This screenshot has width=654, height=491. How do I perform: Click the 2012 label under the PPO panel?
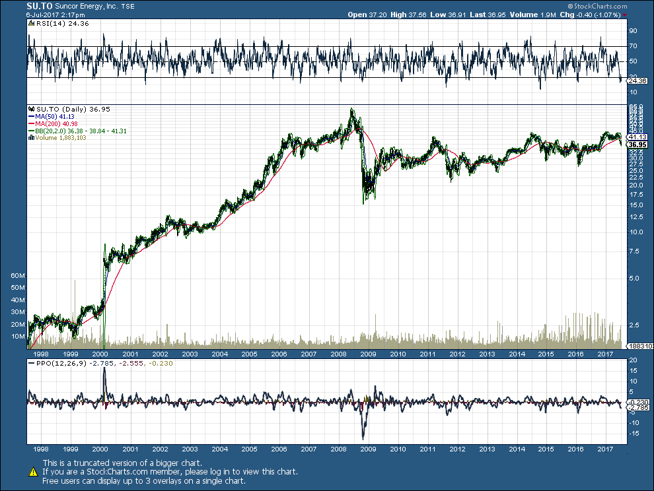tap(458, 450)
